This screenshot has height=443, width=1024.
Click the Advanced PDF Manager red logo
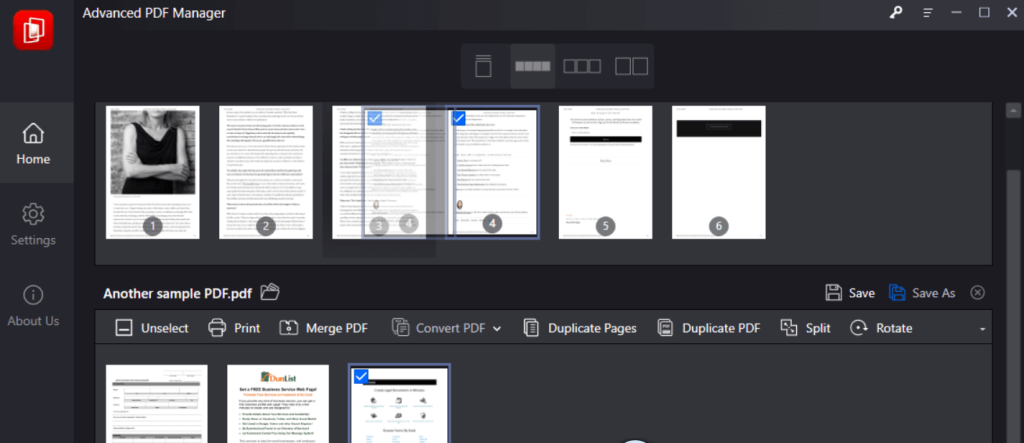[33, 30]
